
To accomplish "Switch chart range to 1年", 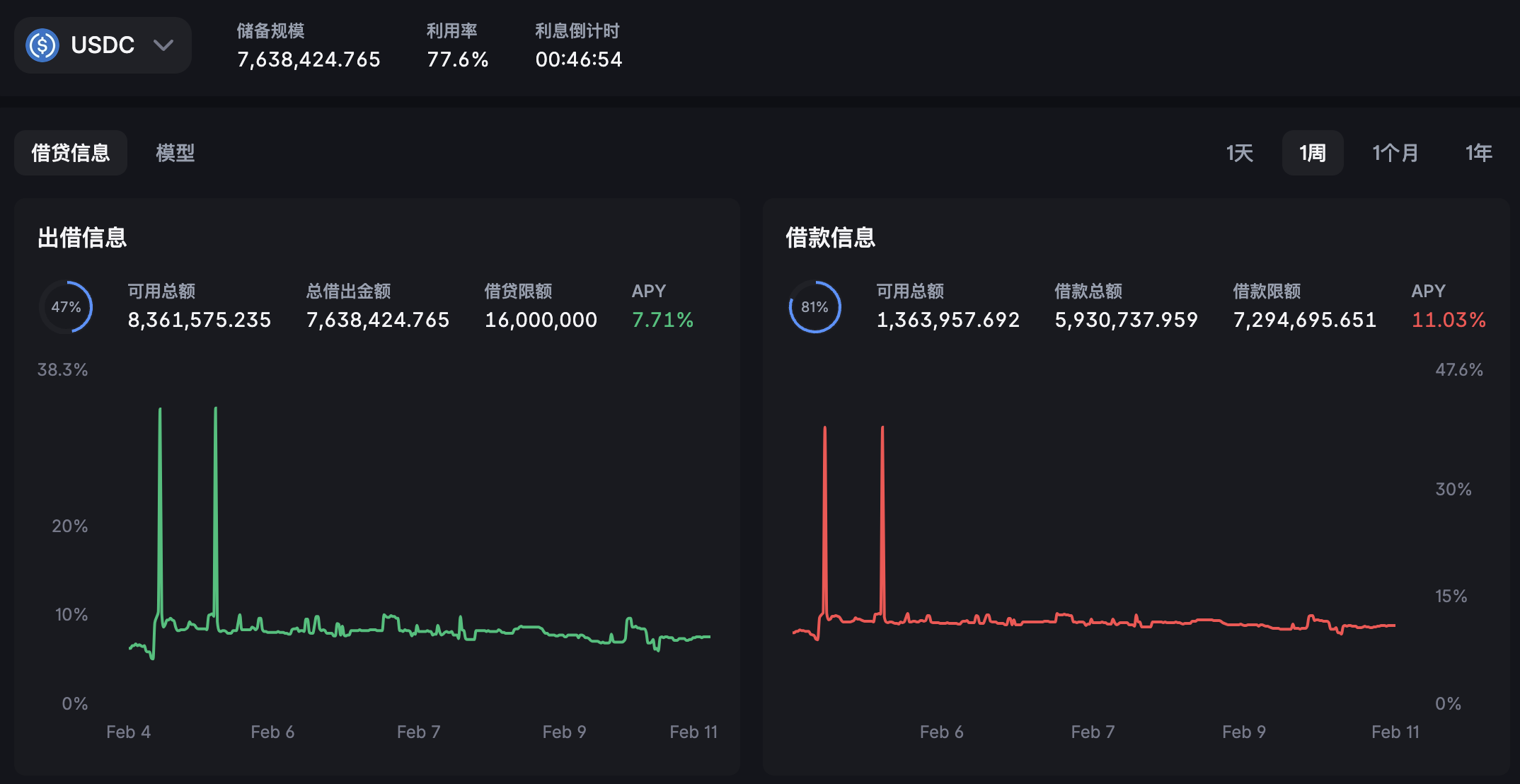I will [x=1479, y=153].
